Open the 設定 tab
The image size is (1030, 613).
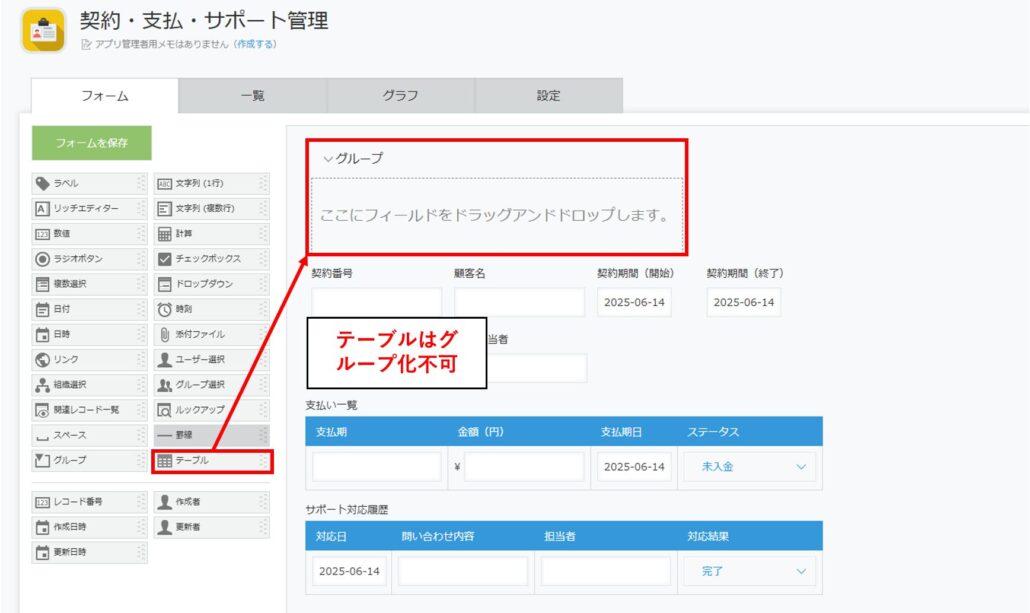548,96
